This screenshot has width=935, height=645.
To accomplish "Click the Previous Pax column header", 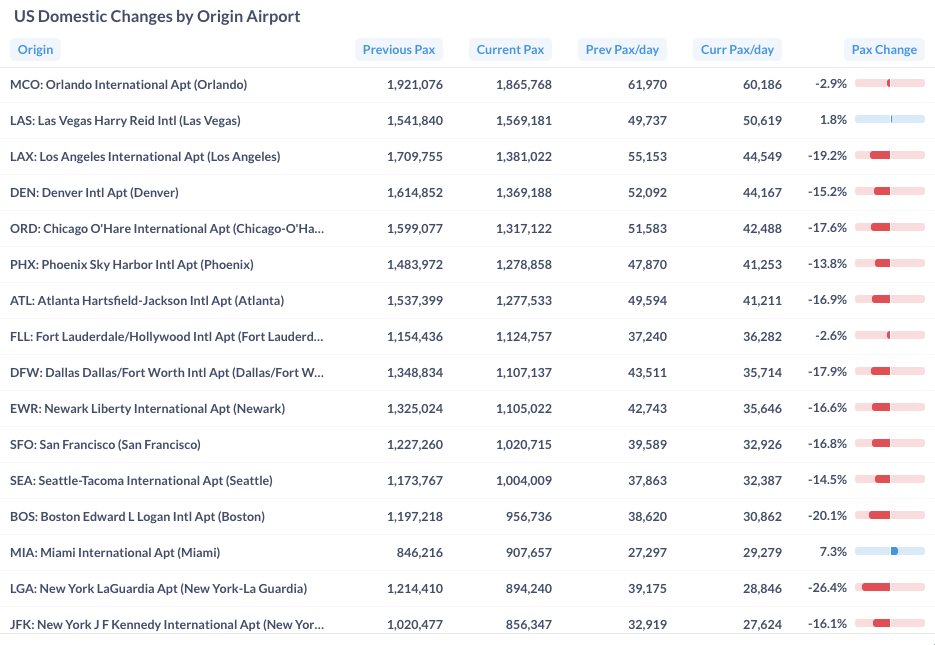I will point(398,49).
